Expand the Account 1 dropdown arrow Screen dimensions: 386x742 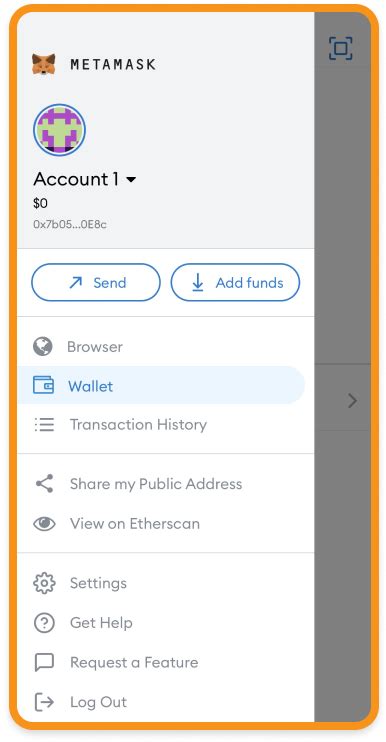(x=132, y=180)
